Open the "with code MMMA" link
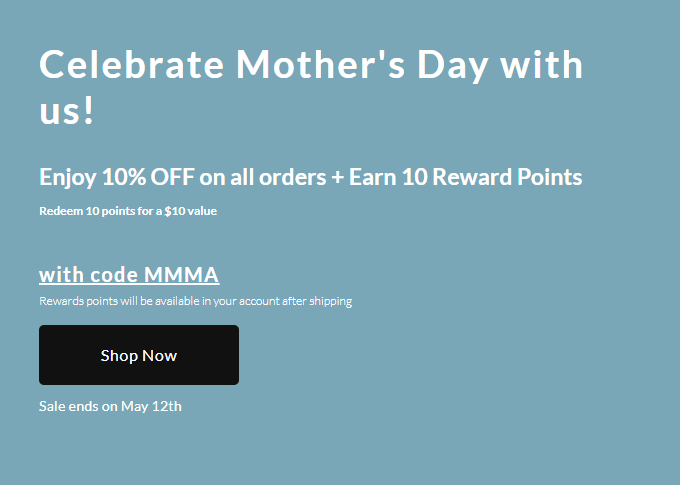 (x=129, y=275)
